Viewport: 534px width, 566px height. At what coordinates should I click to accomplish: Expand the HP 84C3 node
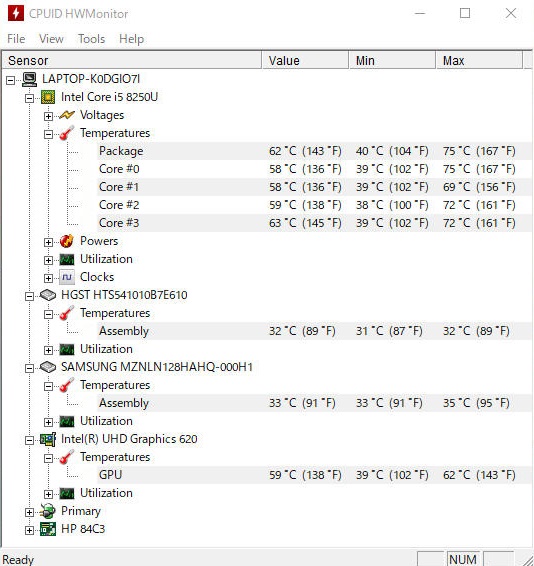click(x=30, y=530)
